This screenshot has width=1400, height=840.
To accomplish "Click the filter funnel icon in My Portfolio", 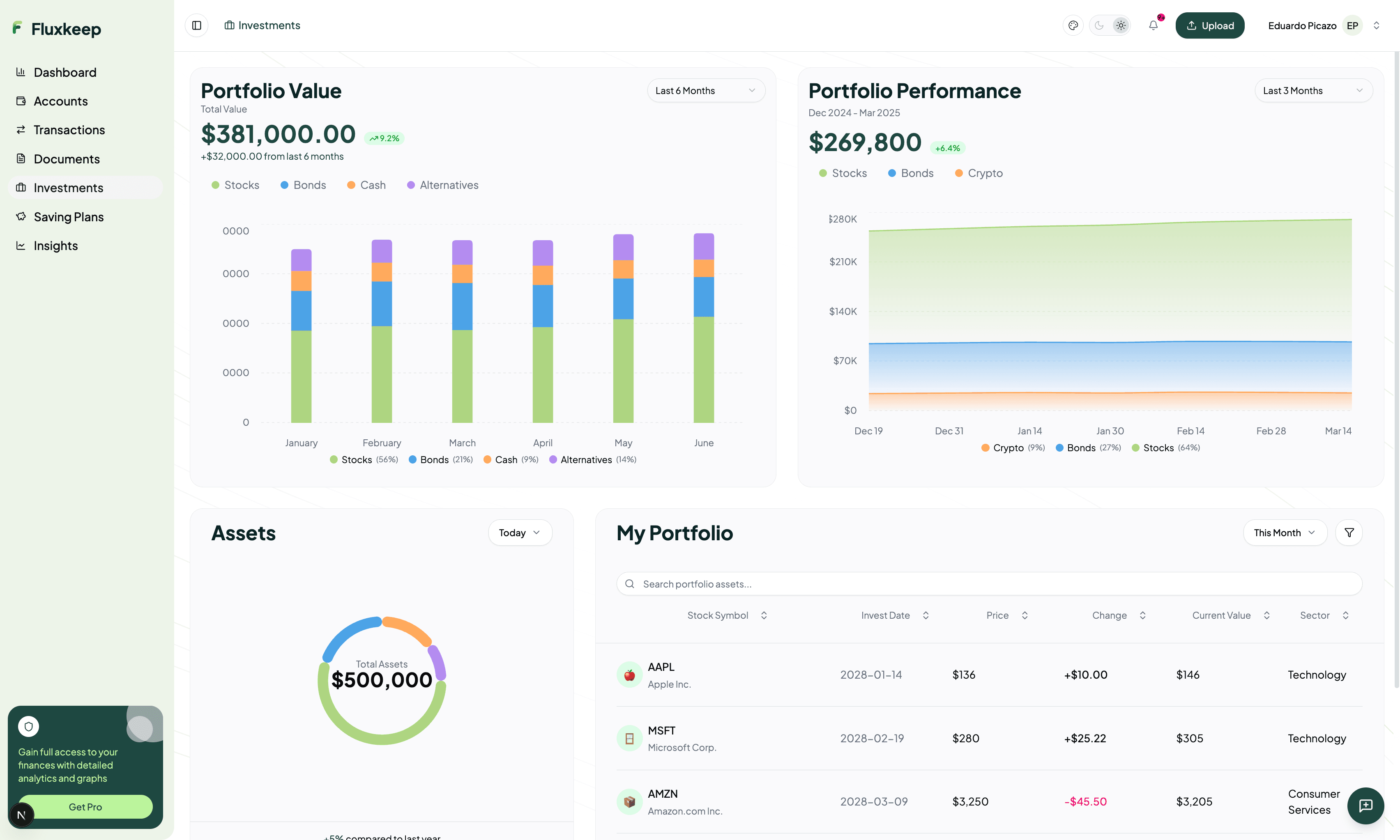I will point(1349,532).
